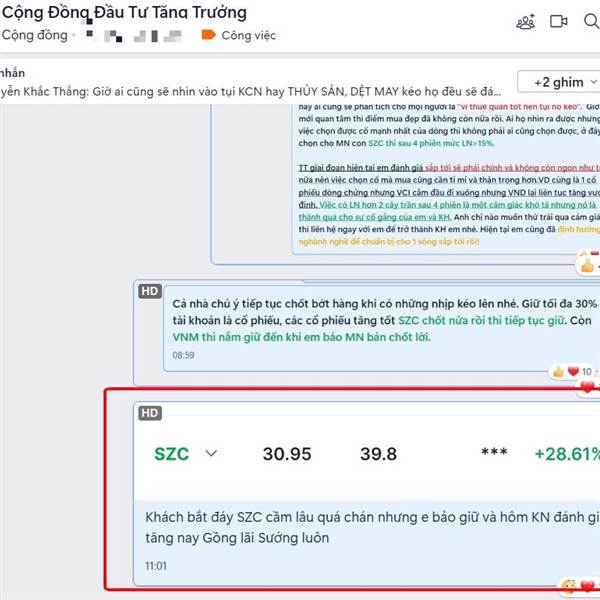Click the orange Công việc tag icon

point(209,35)
